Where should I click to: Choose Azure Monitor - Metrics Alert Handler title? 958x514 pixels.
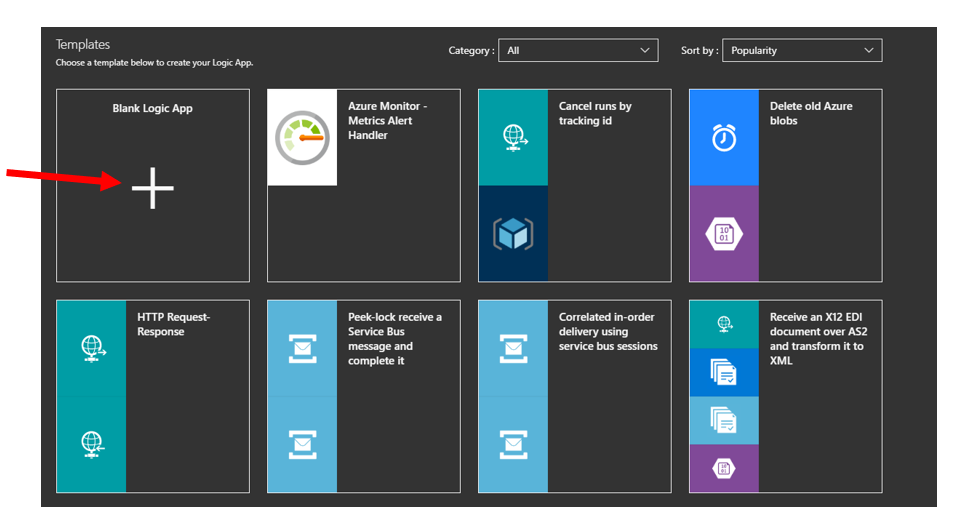pyautogui.click(x=387, y=120)
